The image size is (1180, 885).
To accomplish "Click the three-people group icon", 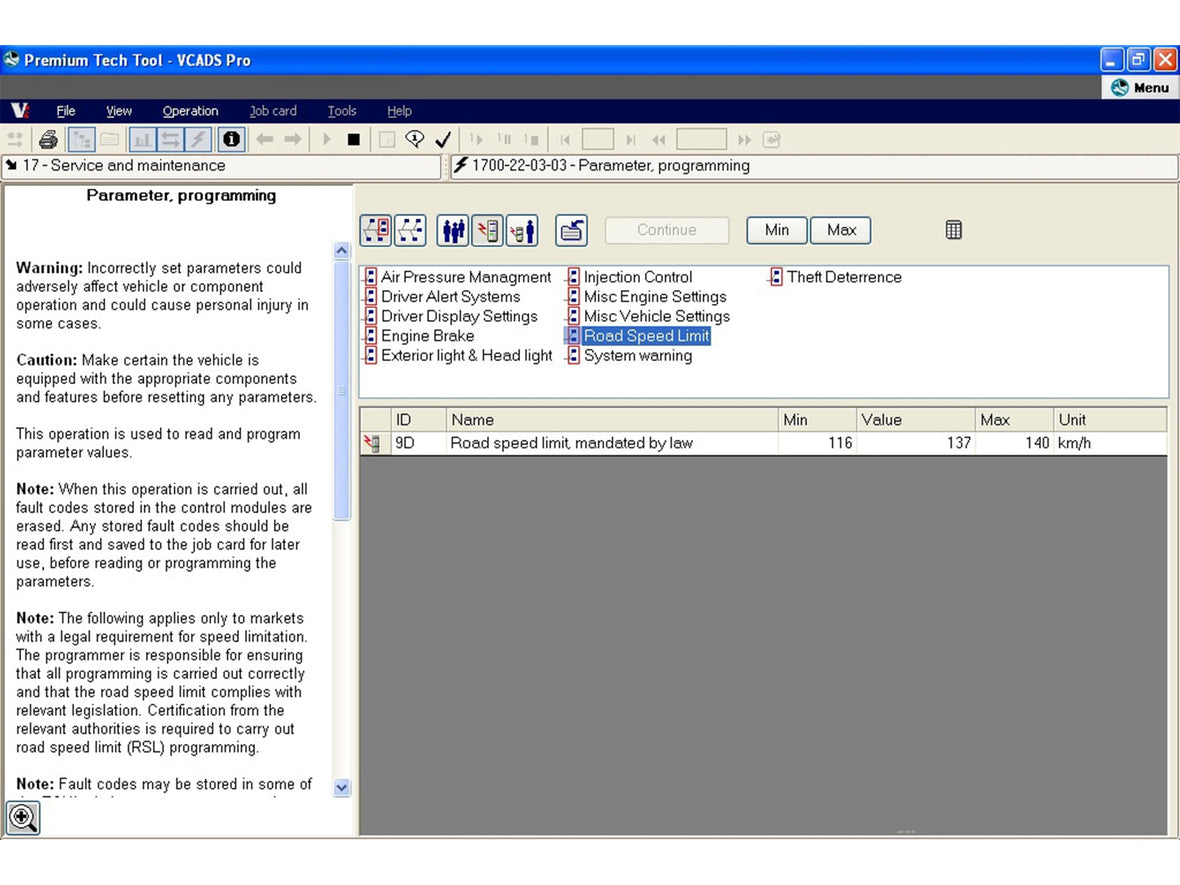I will [x=453, y=230].
